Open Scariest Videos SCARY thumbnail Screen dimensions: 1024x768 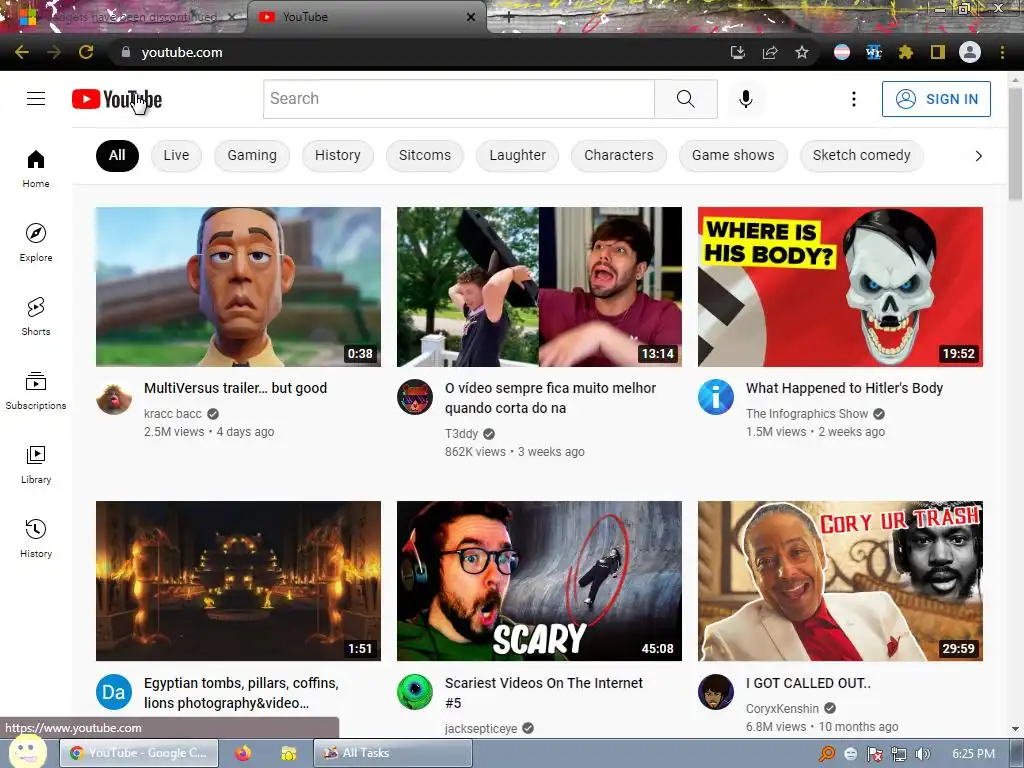pyautogui.click(x=539, y=581)
